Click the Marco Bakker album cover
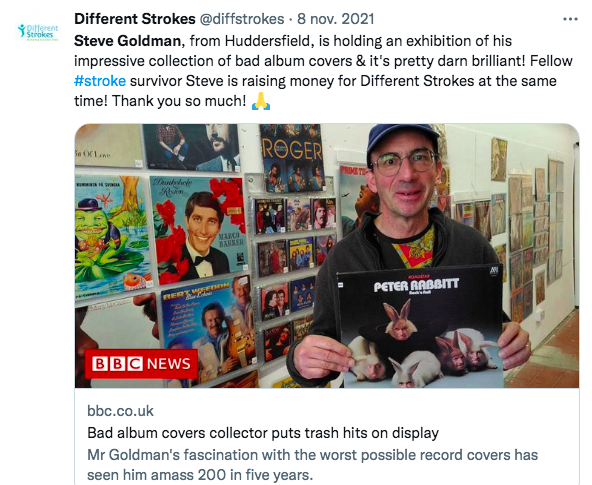 (x=199, y=230)
